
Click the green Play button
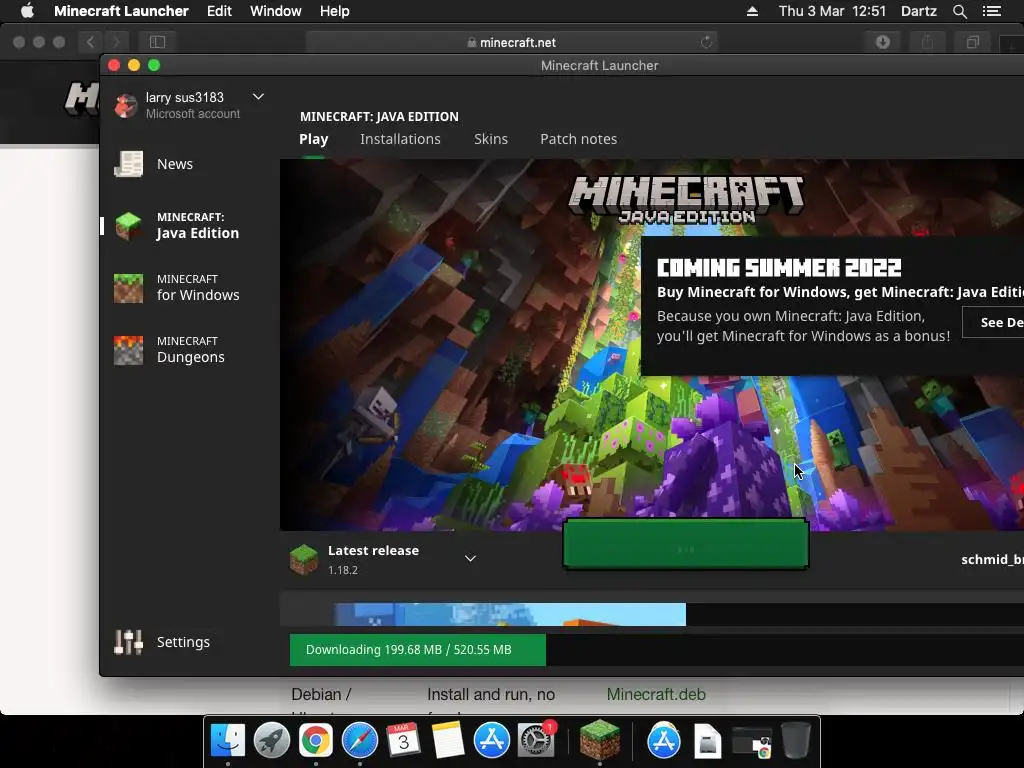(686, 544)
